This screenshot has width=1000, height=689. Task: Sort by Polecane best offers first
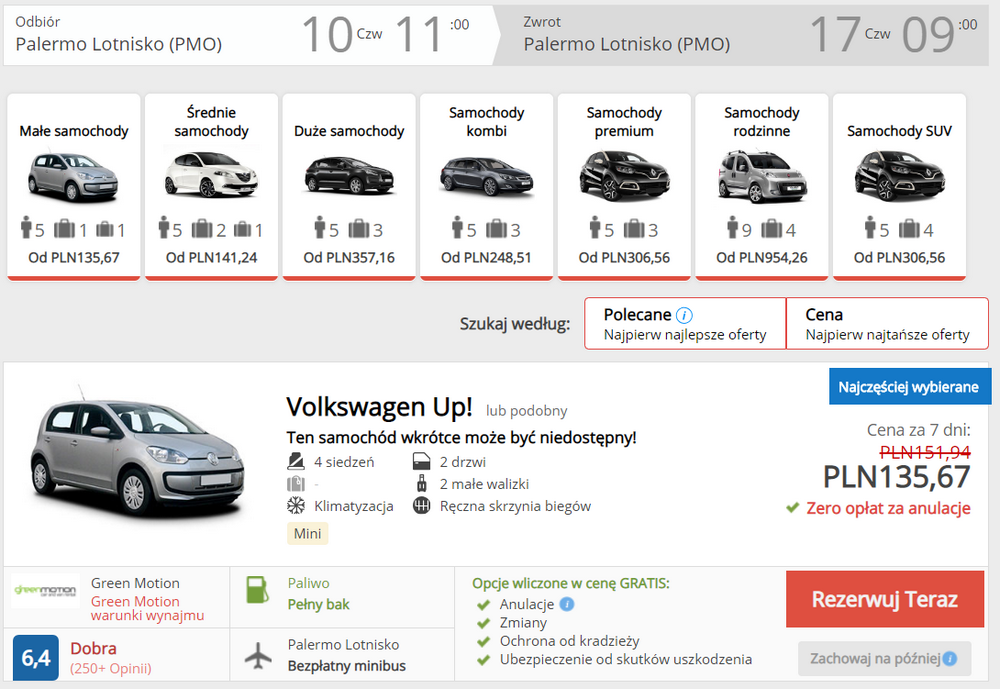click(x=686, y=323)
